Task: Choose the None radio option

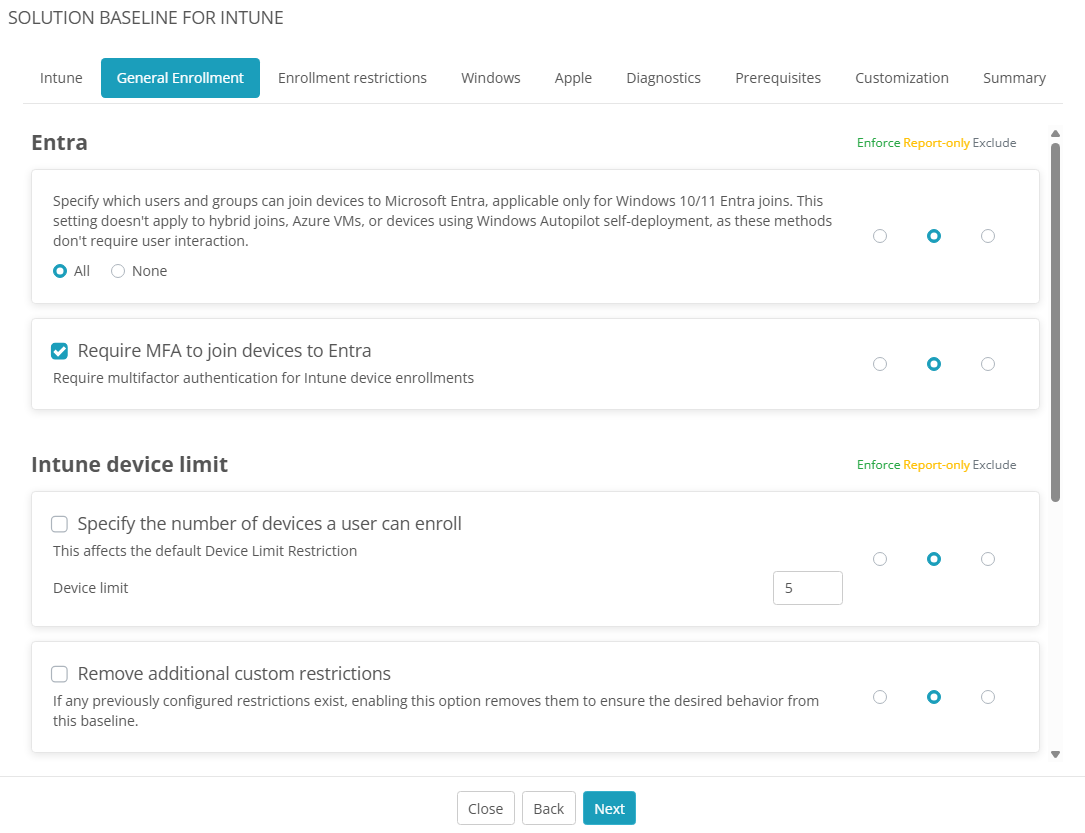Action: 118,271
